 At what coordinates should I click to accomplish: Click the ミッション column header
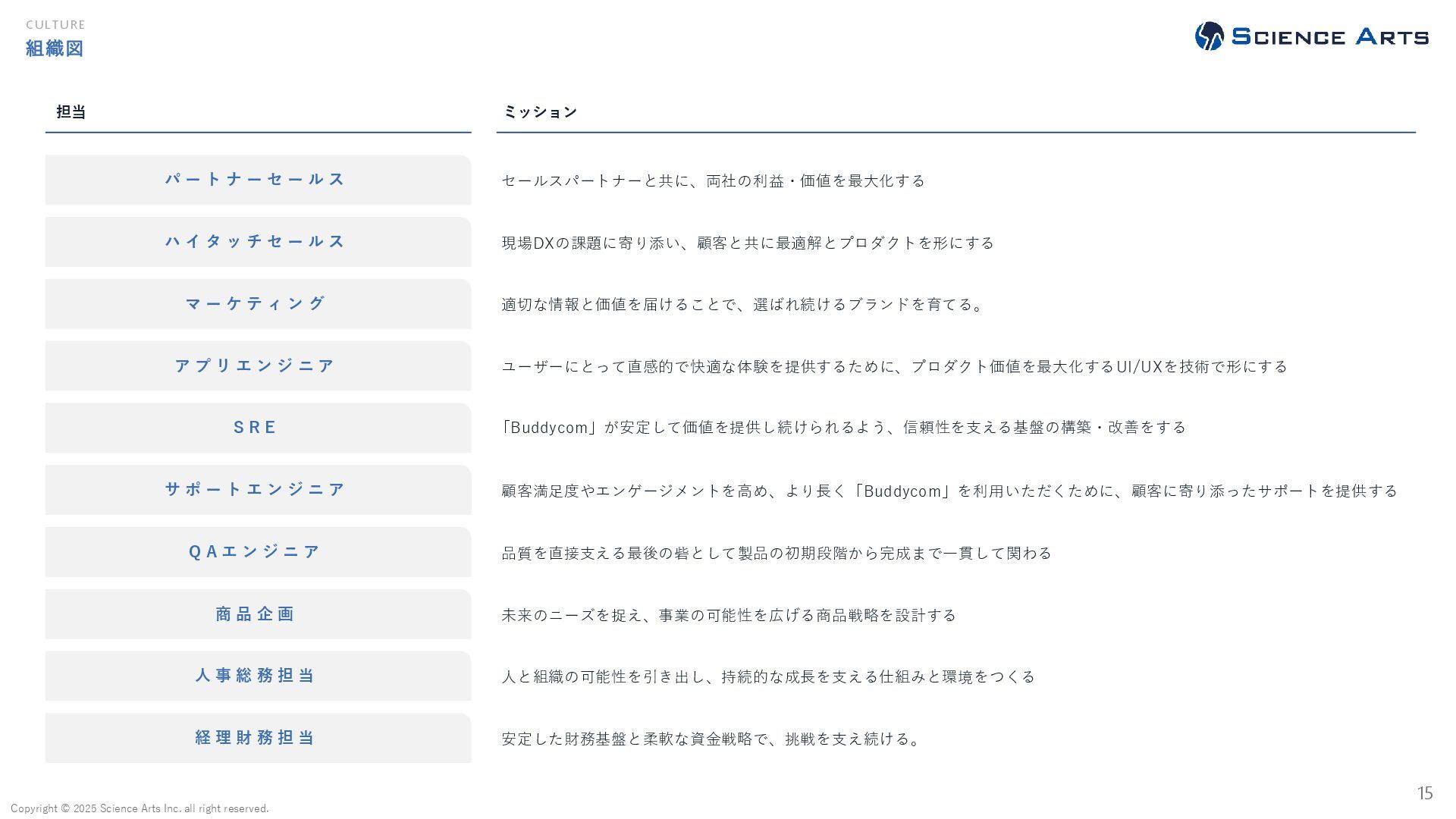[x=540, y=111]
